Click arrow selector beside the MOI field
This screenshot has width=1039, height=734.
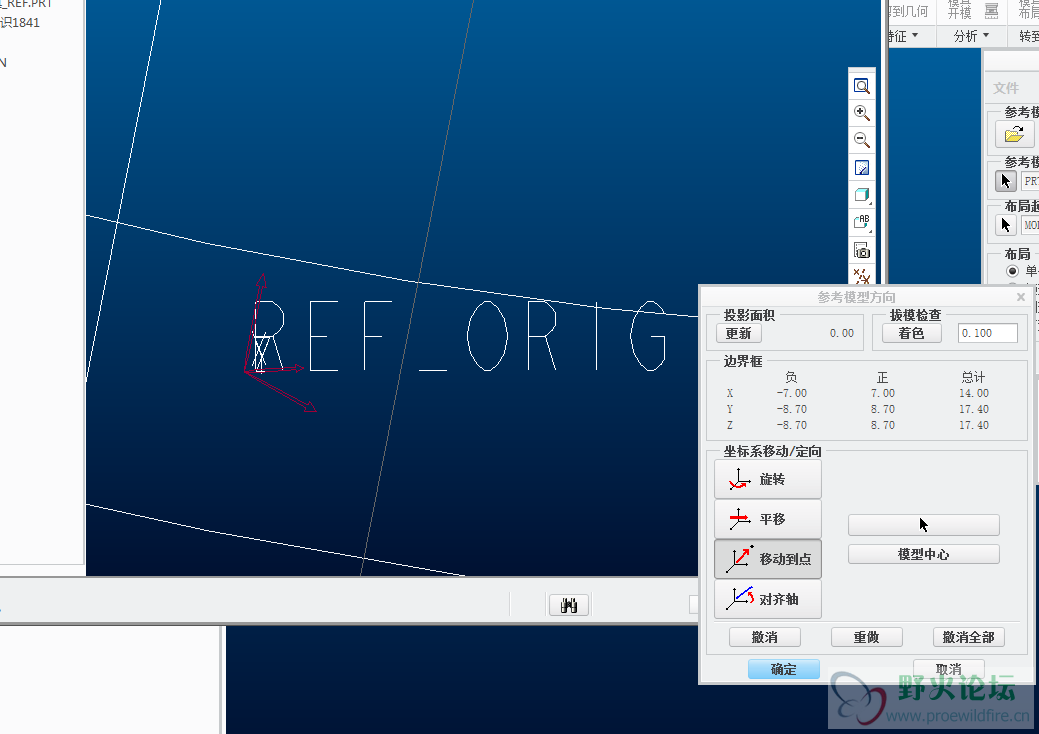1005,225
